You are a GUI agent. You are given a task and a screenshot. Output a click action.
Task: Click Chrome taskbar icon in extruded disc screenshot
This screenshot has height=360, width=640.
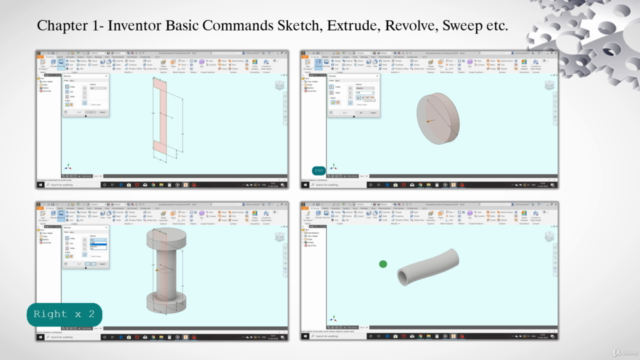tap(420, 185)
